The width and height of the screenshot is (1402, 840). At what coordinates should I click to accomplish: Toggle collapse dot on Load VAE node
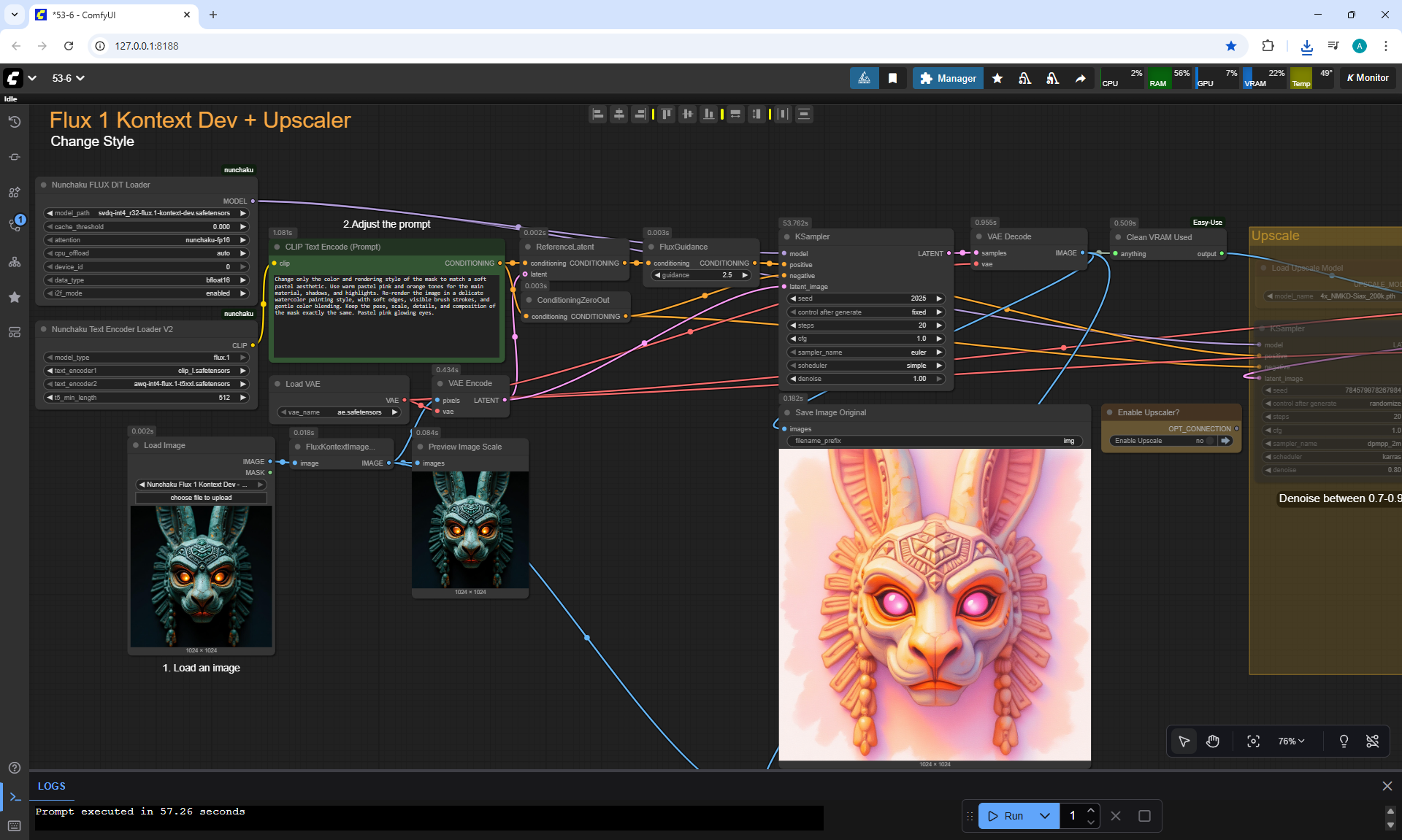(x=277, y=384)
